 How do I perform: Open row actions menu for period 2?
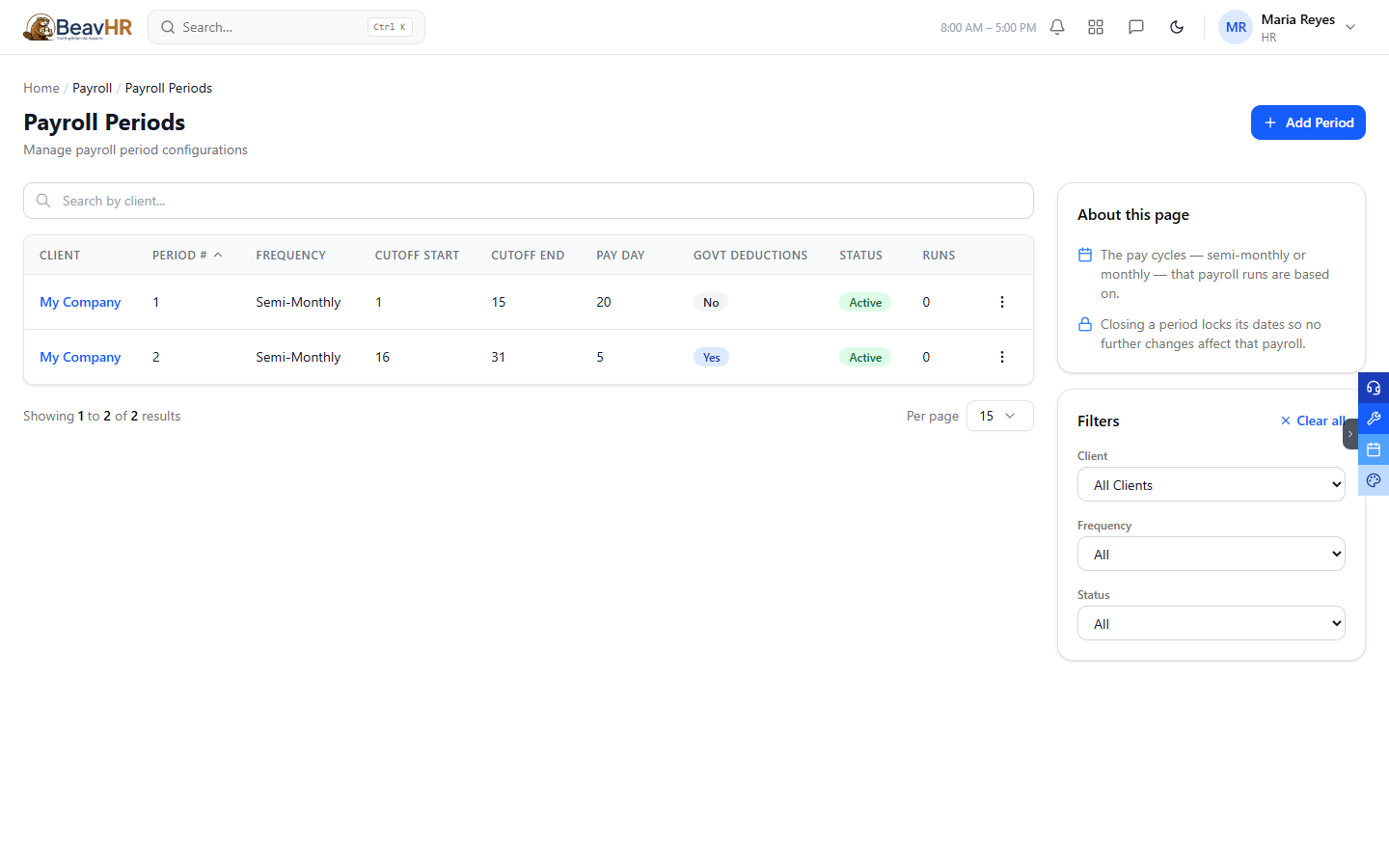[1002, 357]
